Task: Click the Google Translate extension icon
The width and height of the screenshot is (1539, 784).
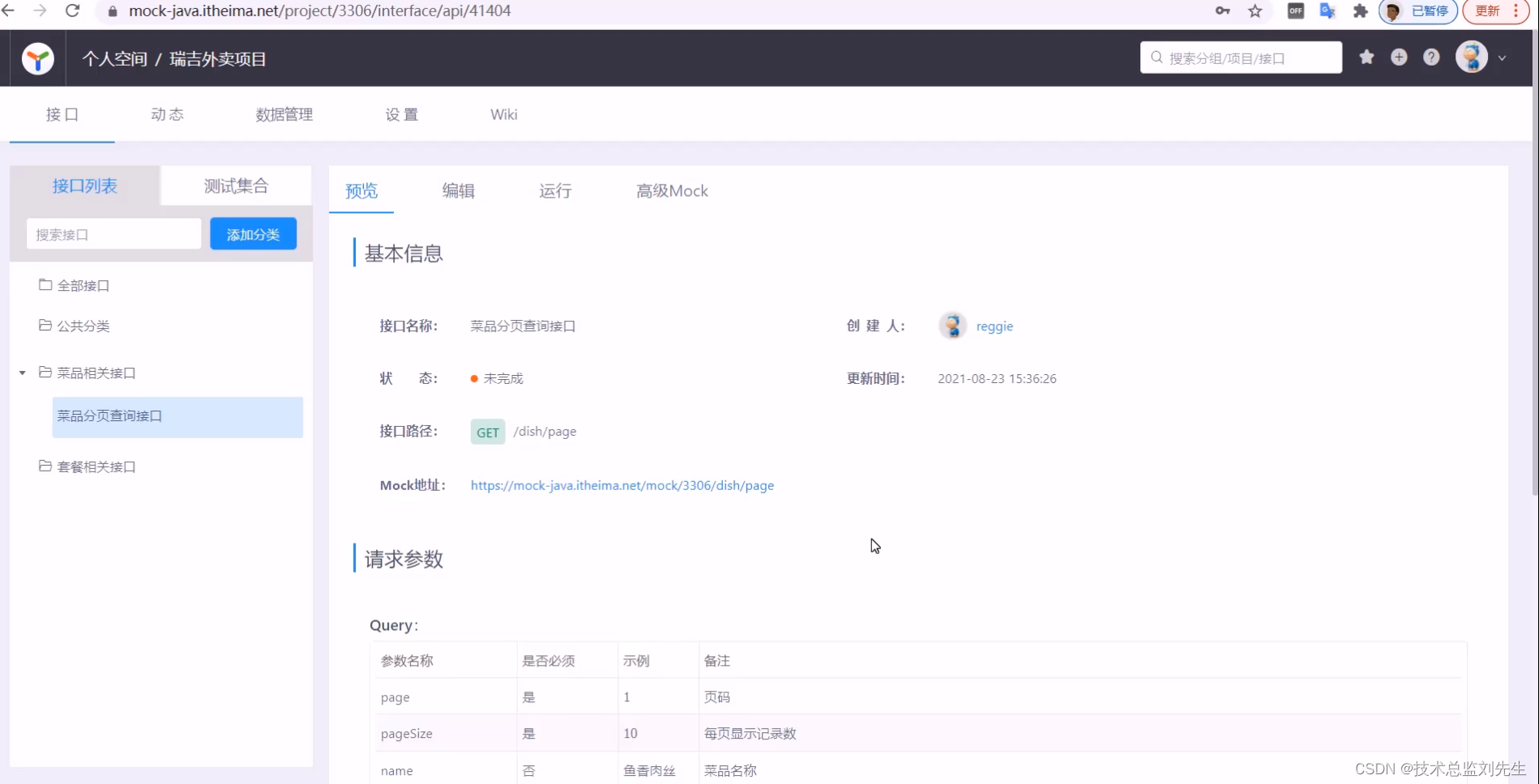Action: pos(1327,11)
